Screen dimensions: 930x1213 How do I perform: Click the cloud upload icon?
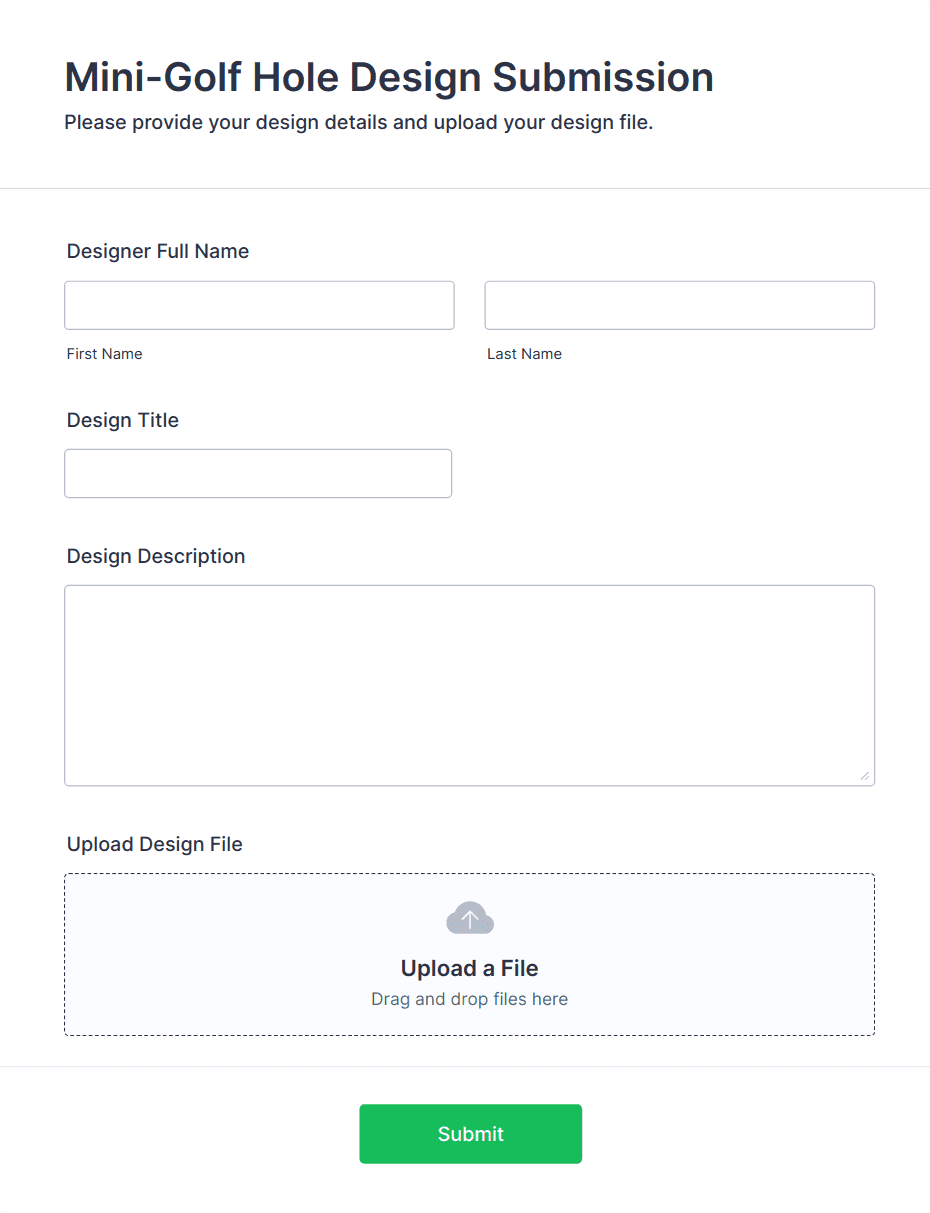point(469,918)
